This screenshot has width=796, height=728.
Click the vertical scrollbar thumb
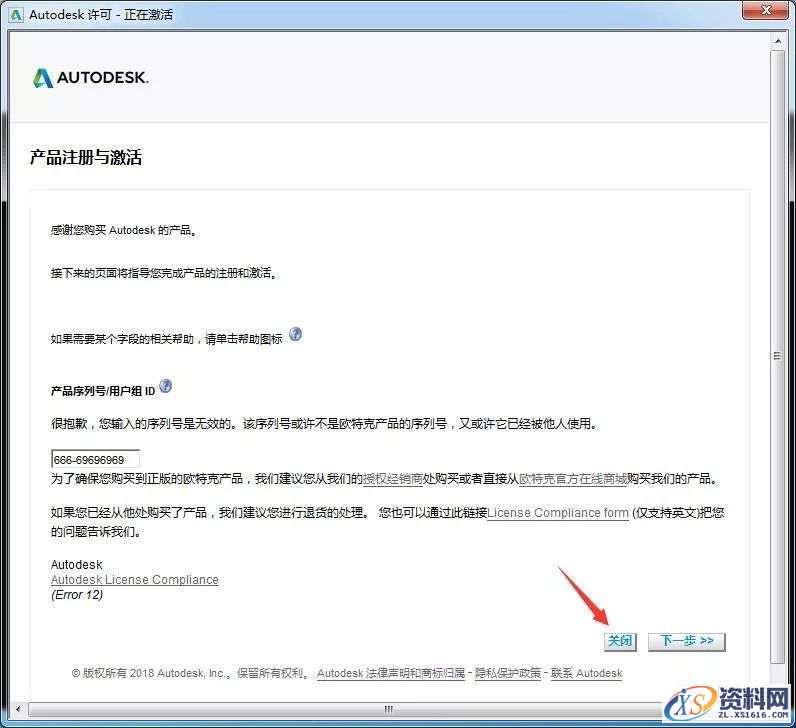(778, 355)
